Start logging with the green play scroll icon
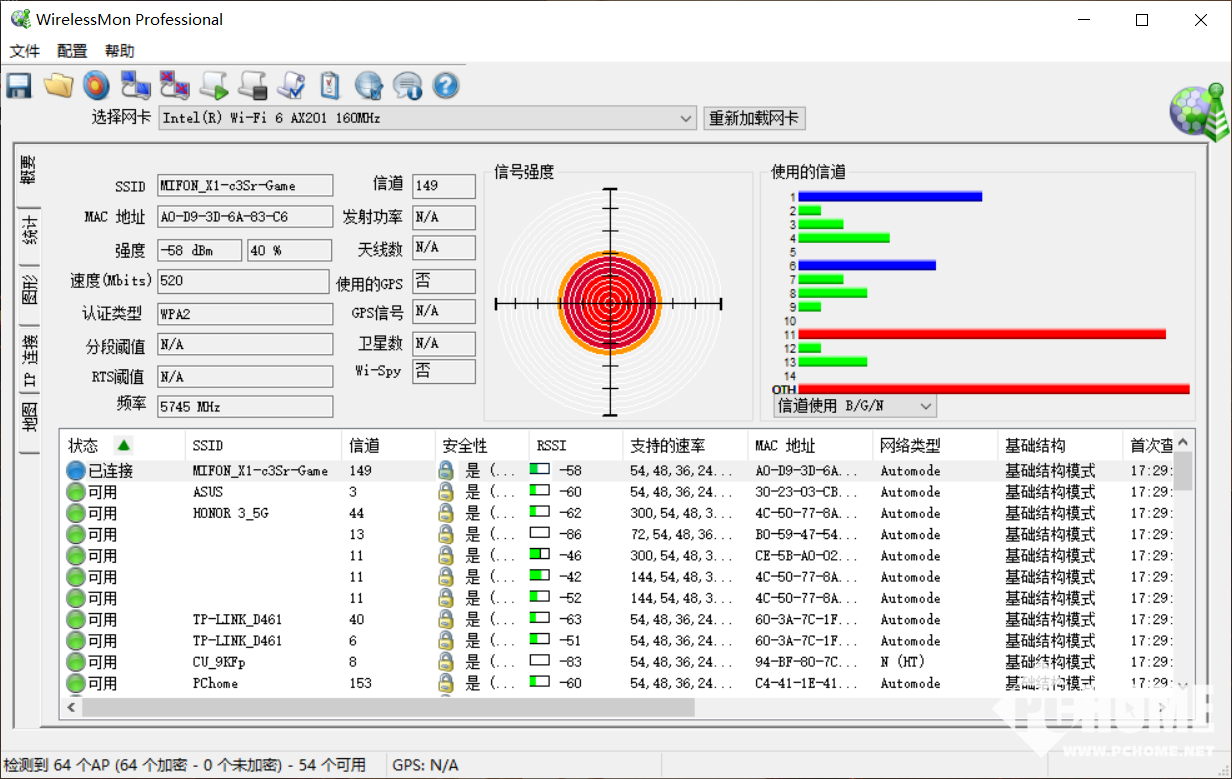Image resolution: width=1232 pixels, height=779 pixels. pos(214,86)
